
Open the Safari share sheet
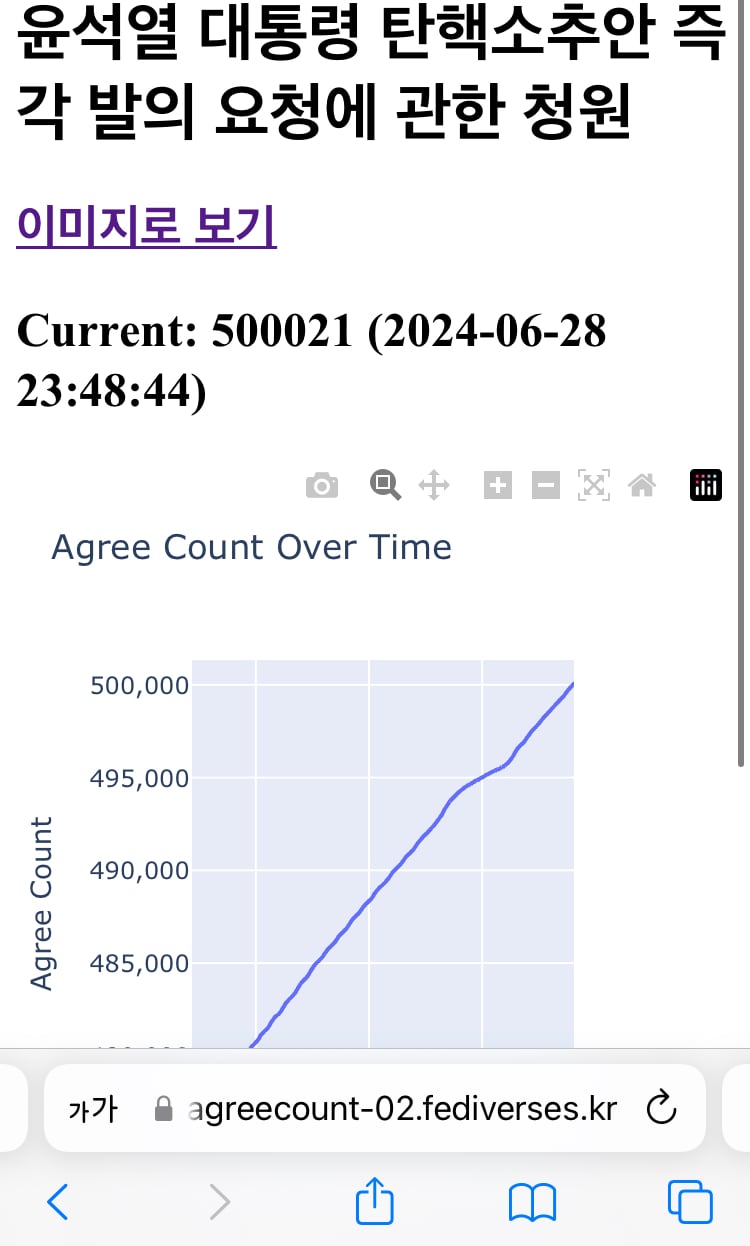click(x=375, y=1199)
